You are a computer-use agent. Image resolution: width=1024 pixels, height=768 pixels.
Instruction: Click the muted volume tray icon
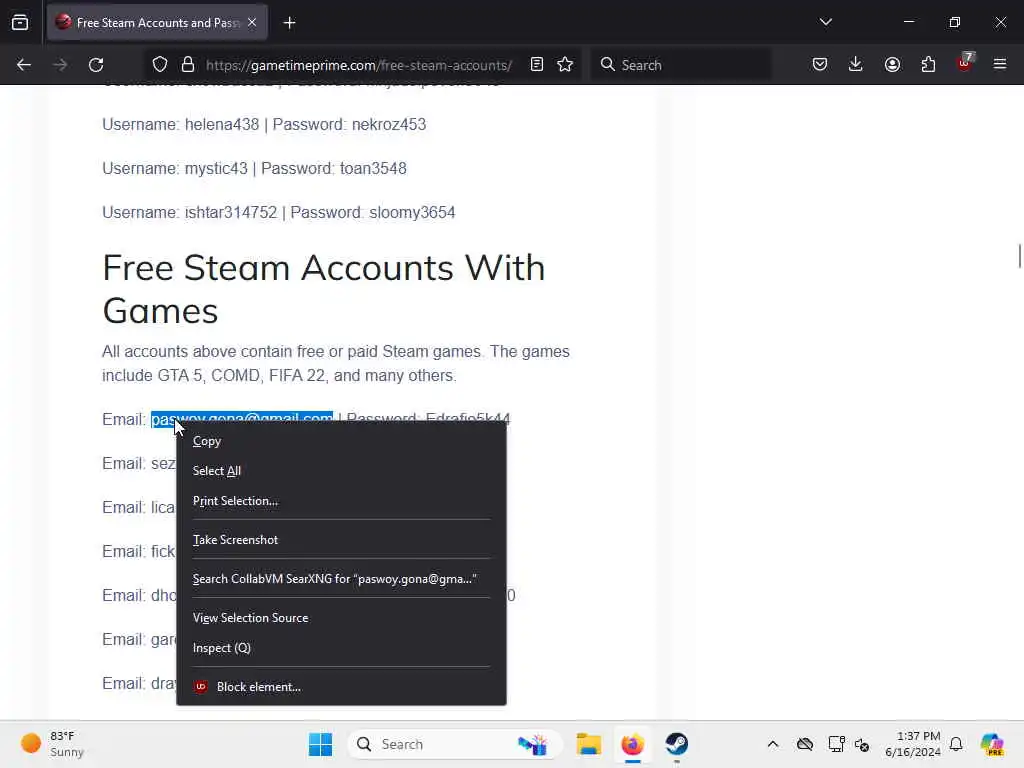pos(862,744)
